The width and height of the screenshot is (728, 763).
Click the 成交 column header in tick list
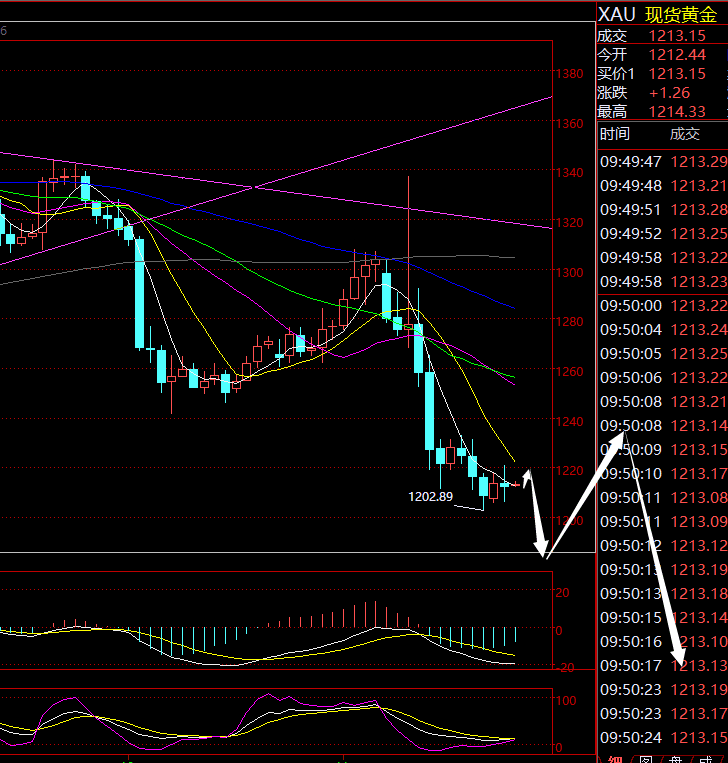685,134
